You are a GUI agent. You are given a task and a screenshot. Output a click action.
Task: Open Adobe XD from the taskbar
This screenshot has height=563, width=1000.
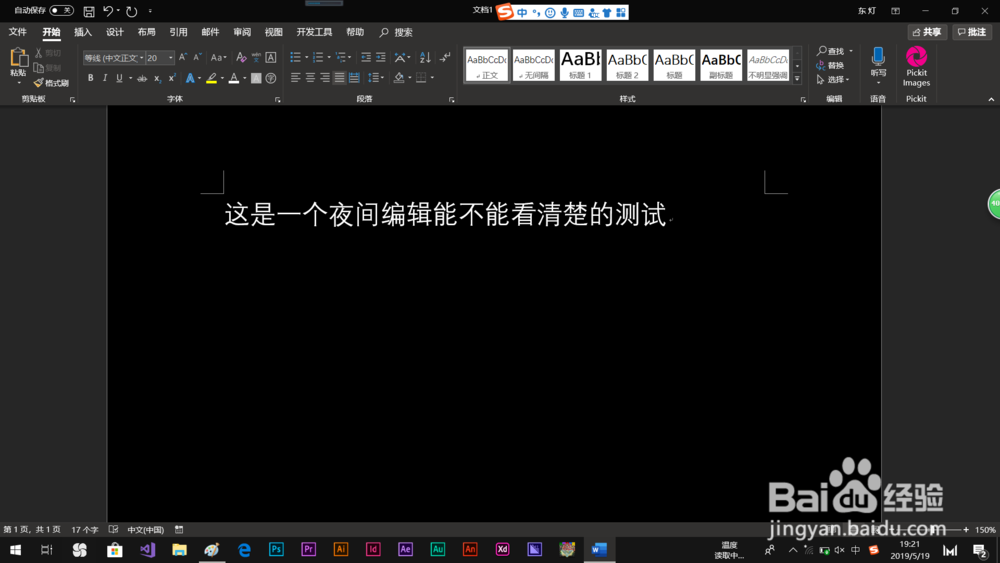[502, 549]
